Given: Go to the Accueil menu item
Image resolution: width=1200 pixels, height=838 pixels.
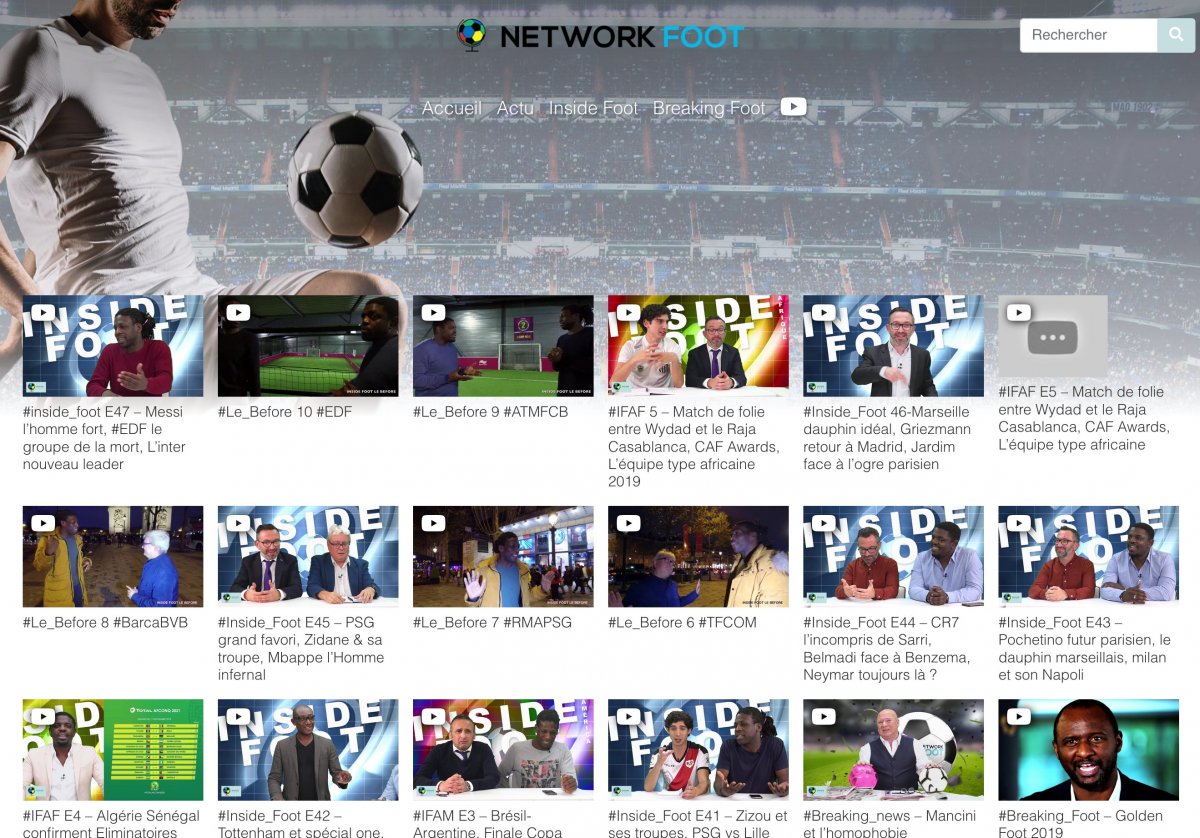Looking at the screenshot, I should [x=451, y=108].
